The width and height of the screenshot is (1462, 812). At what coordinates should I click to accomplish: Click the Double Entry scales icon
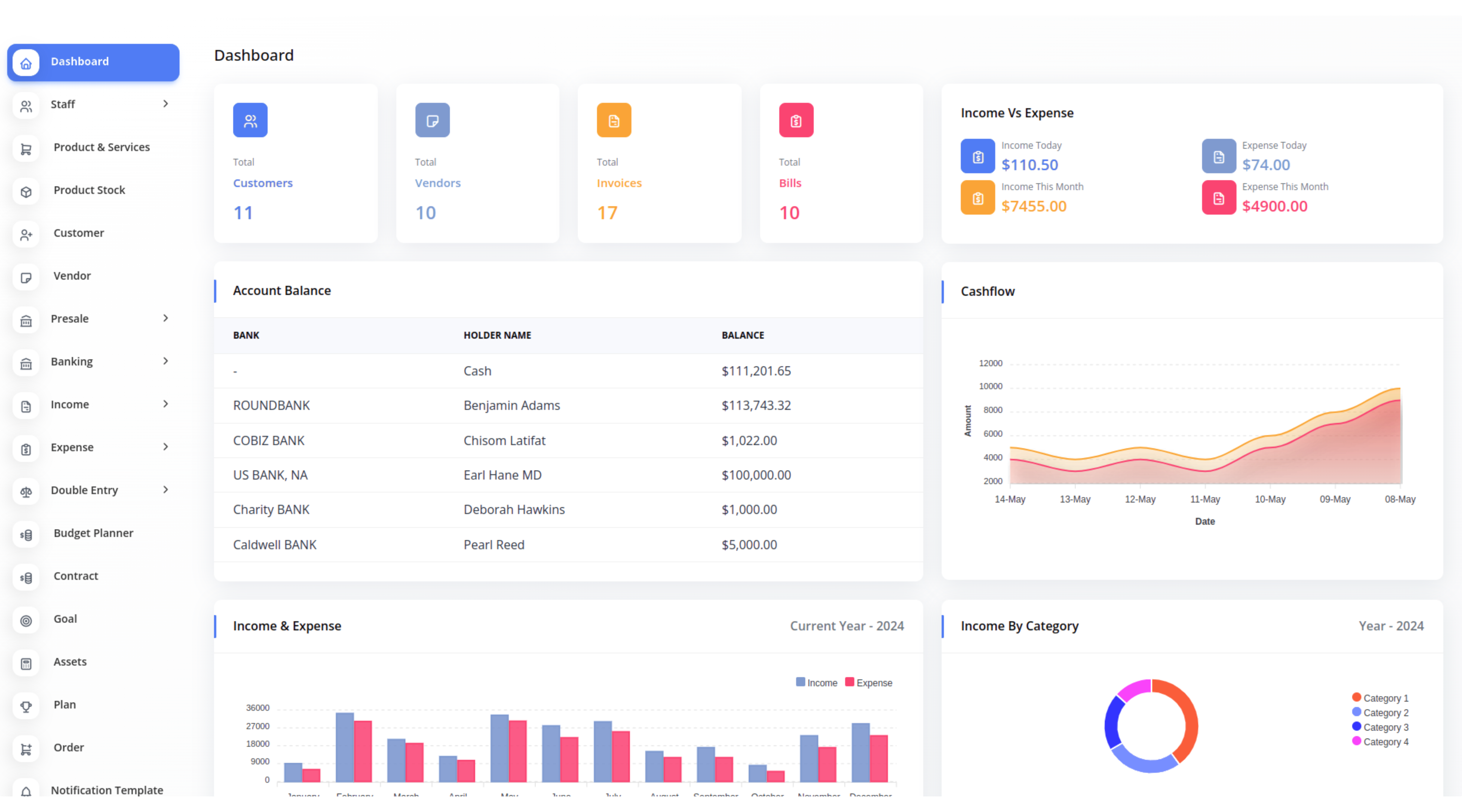pos(26,491)
